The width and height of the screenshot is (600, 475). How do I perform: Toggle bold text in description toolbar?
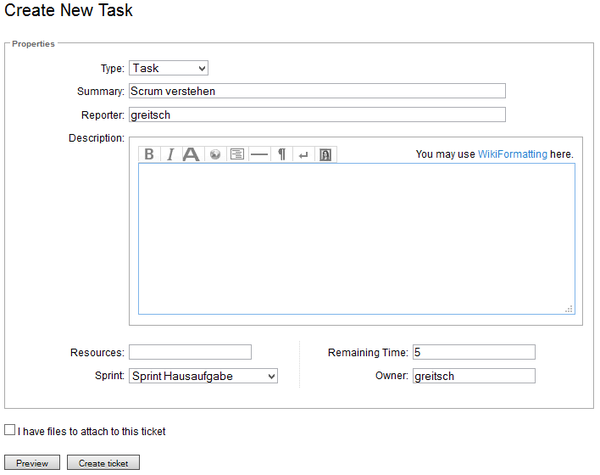[149, 154]
